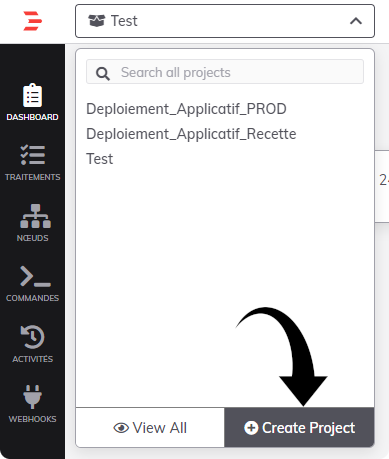
Task: Open Commandes terminal prompt icon
Action: [35, 276]
